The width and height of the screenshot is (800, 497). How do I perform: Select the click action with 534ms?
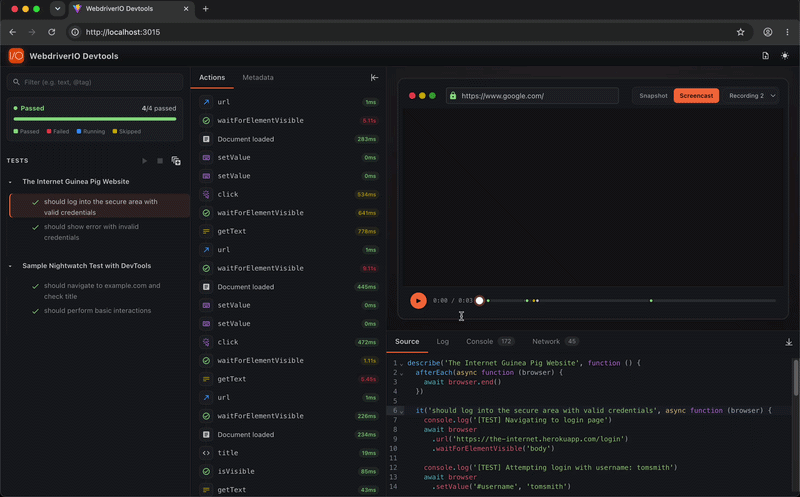(x=288, y=194)
